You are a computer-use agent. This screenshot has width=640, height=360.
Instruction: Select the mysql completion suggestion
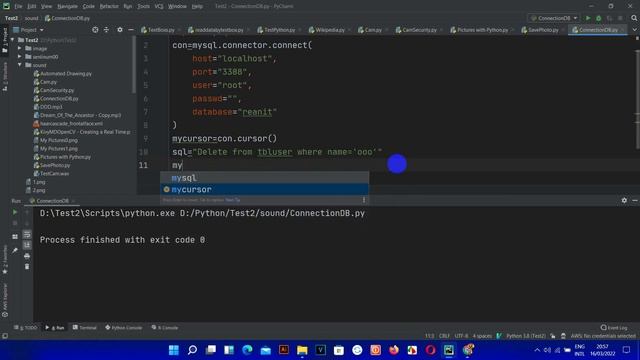tap(264, 178)
